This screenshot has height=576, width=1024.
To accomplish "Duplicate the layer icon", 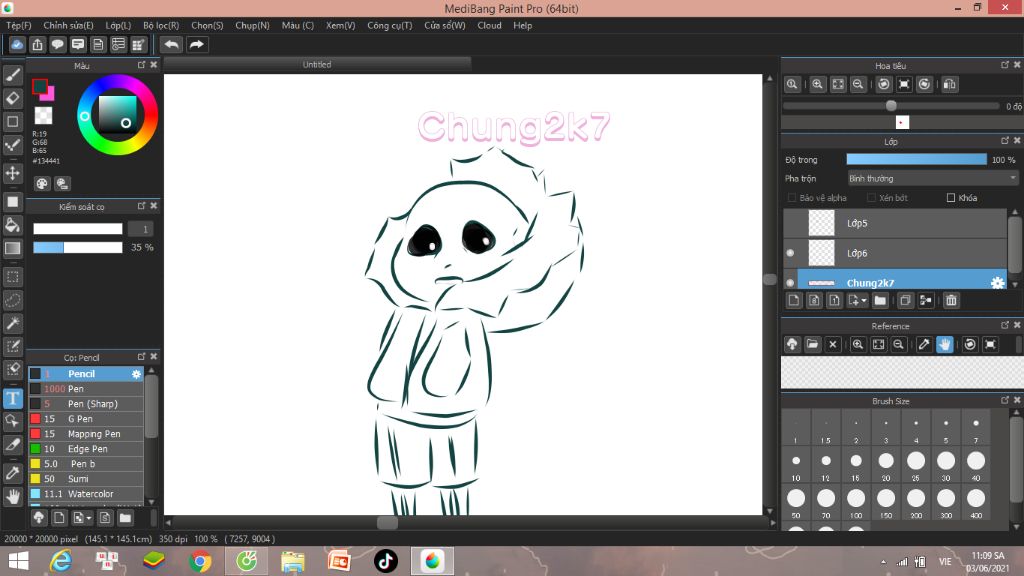I will [904, 300].
